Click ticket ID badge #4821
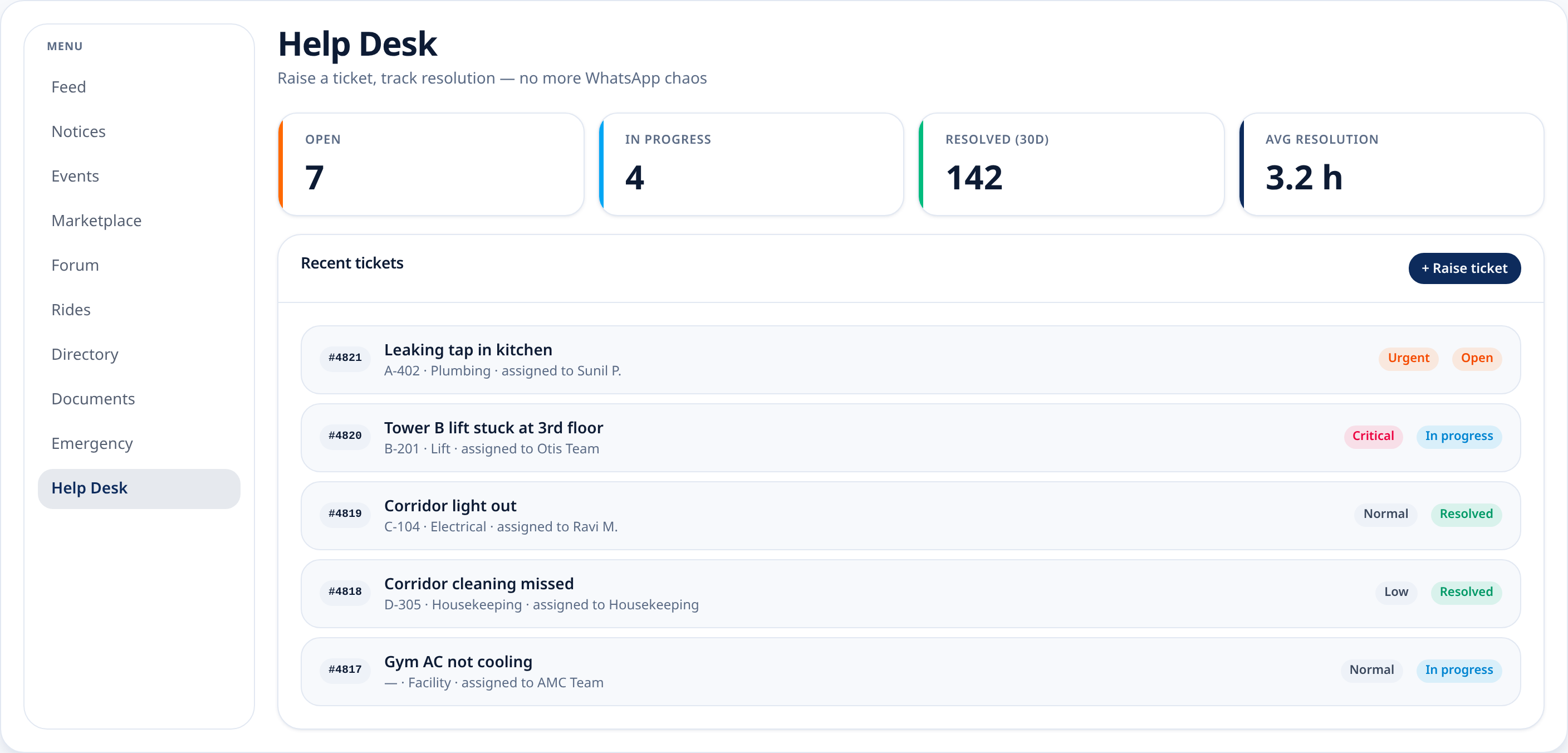The width and height of the screenshot is (1568, 753). [345, 358]
